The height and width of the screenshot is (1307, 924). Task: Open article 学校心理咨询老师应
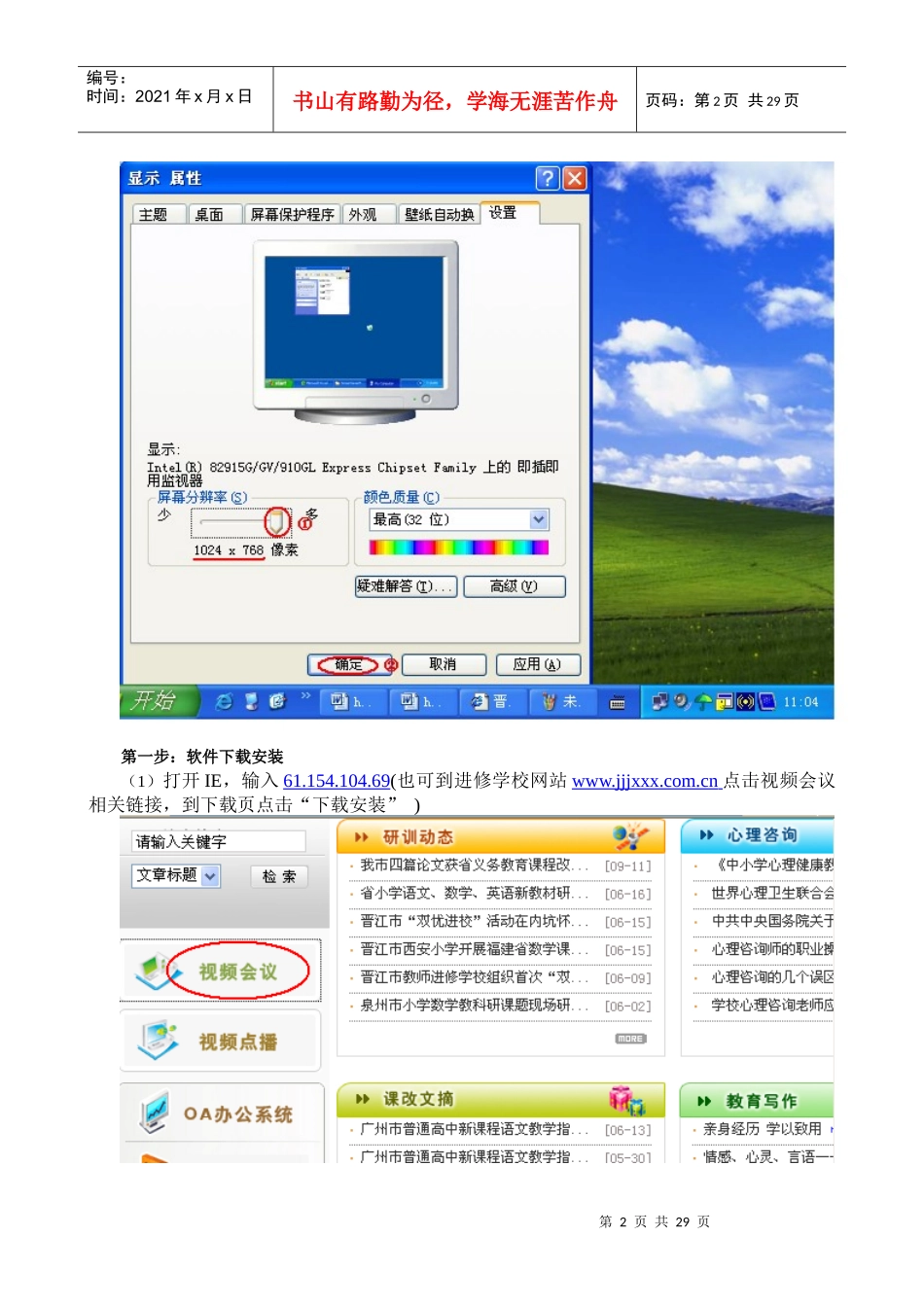[x=772, y=1006]
